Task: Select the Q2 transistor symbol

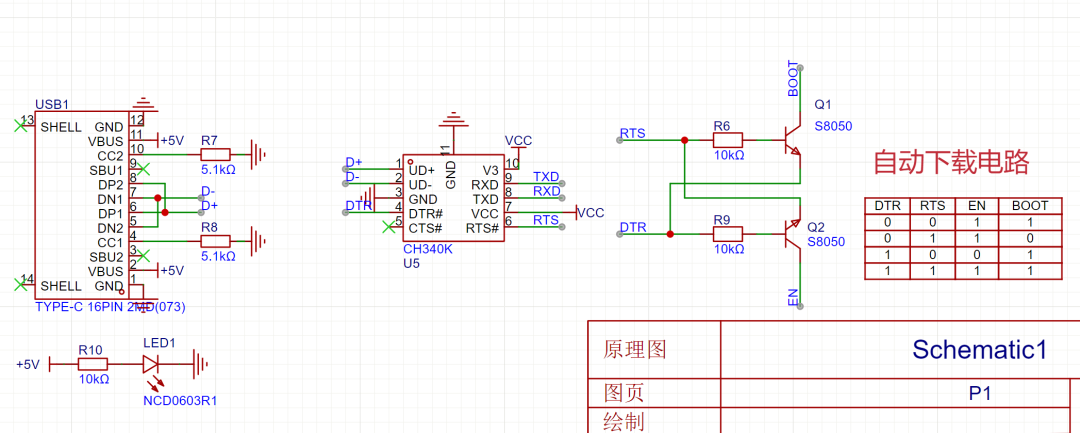Action: tap(791, 234)
